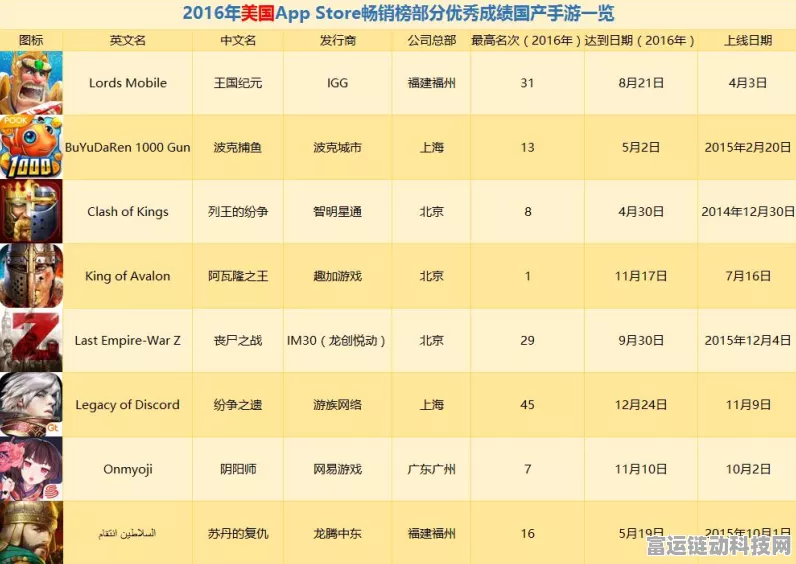Select the 公司总部 column header

[x=431, y=40]
